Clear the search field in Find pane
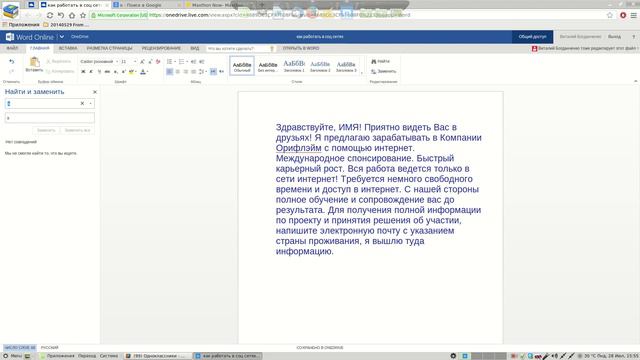This screenshot has width=640, height=360. click(x=82, y=104)
